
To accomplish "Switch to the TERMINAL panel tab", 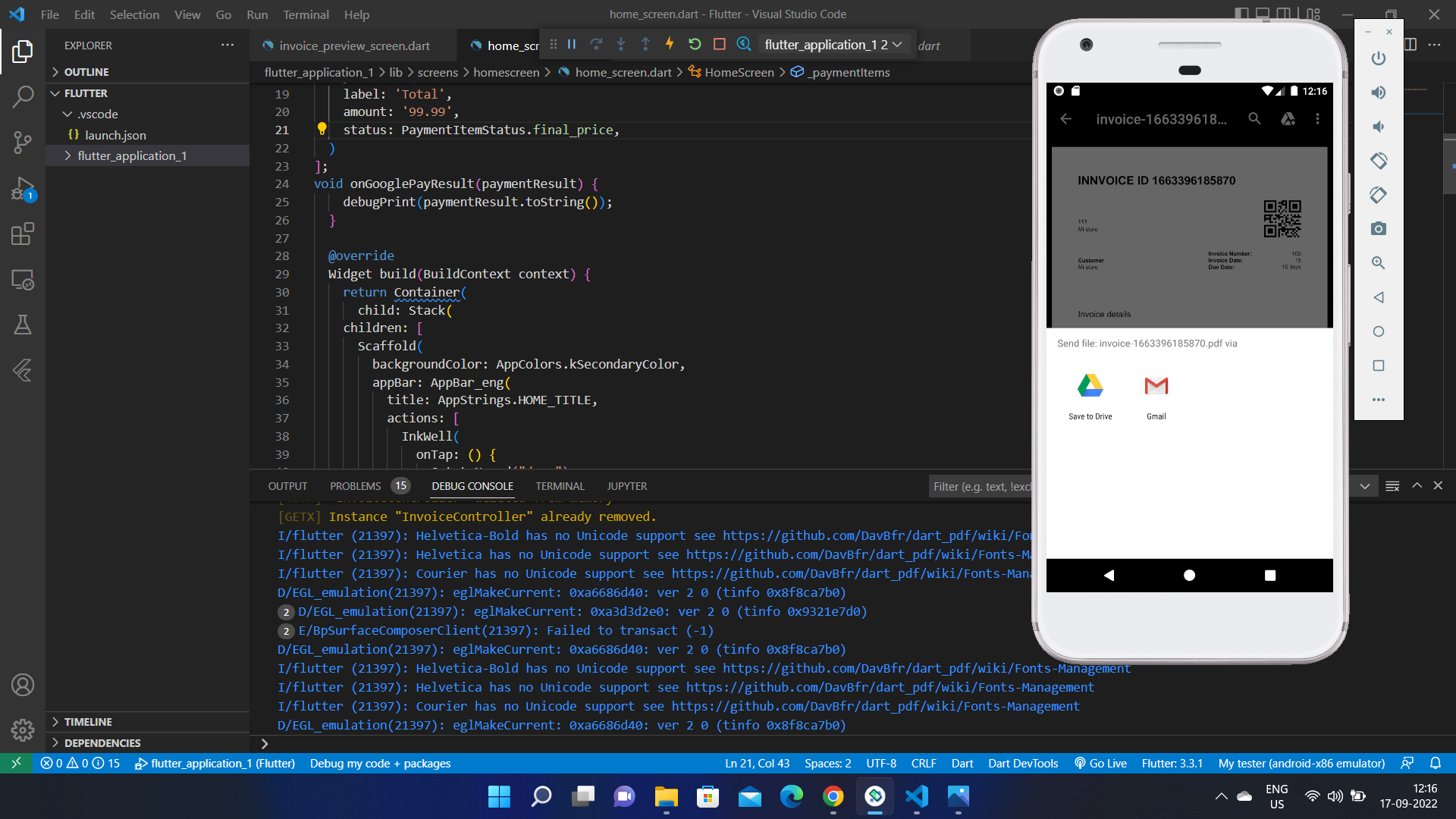I will (x=560, y=486).
